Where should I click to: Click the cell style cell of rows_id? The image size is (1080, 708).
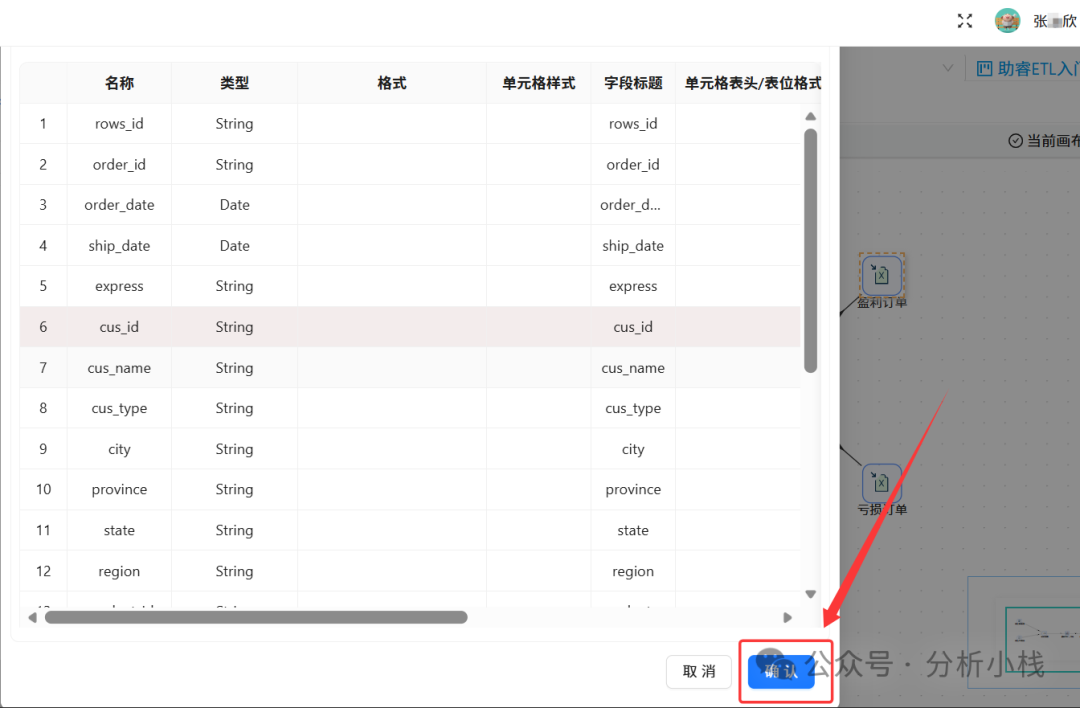coord(539,124)
